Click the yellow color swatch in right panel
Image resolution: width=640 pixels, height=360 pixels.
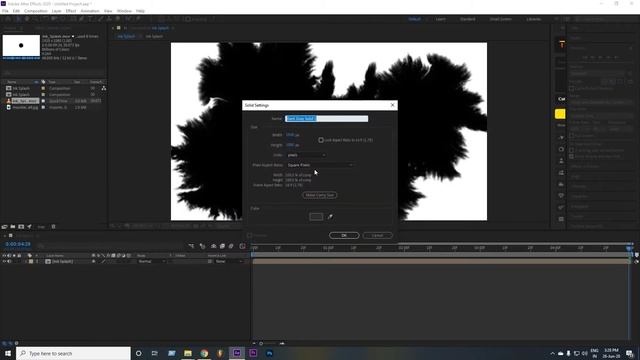(560, 114)
